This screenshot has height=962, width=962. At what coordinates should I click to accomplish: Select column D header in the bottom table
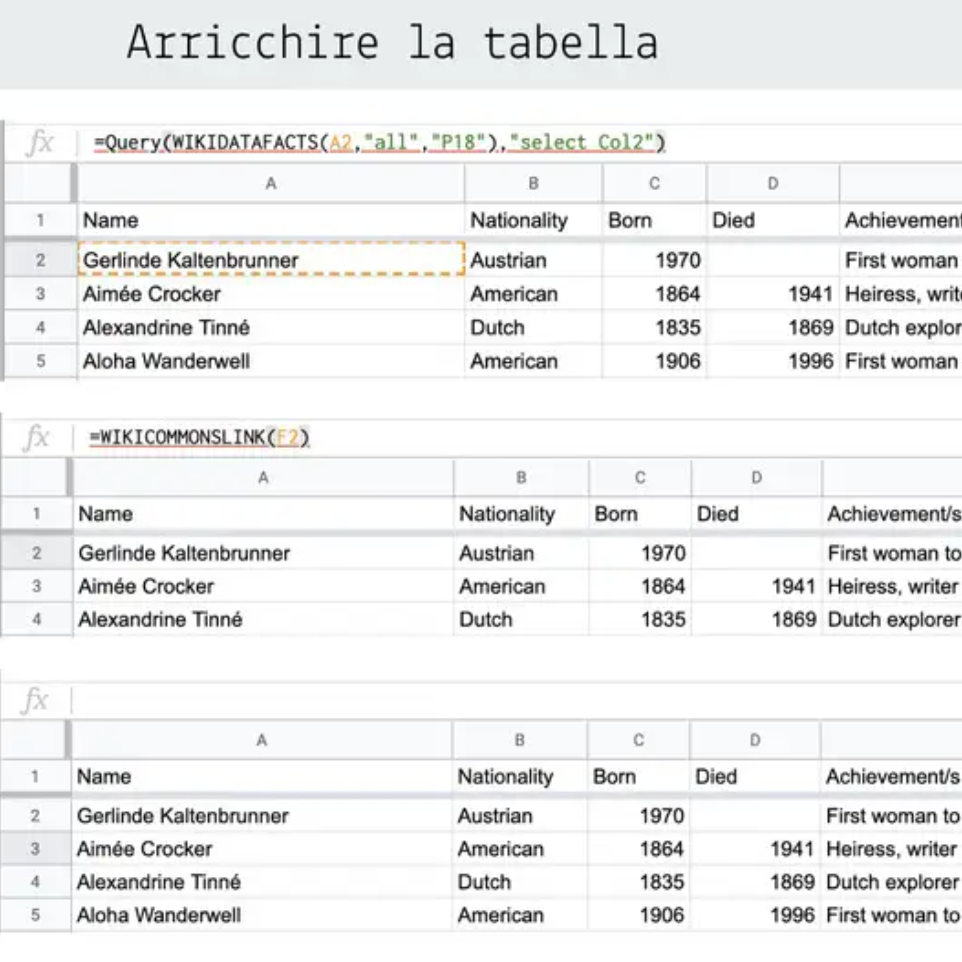[754, 740]
